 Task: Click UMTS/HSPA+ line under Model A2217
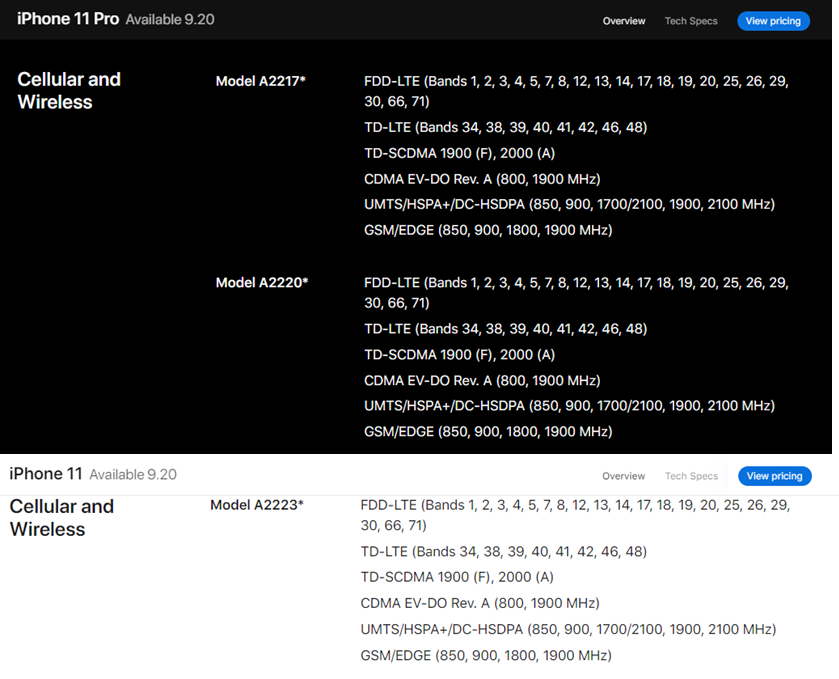(x=569, y=204)
